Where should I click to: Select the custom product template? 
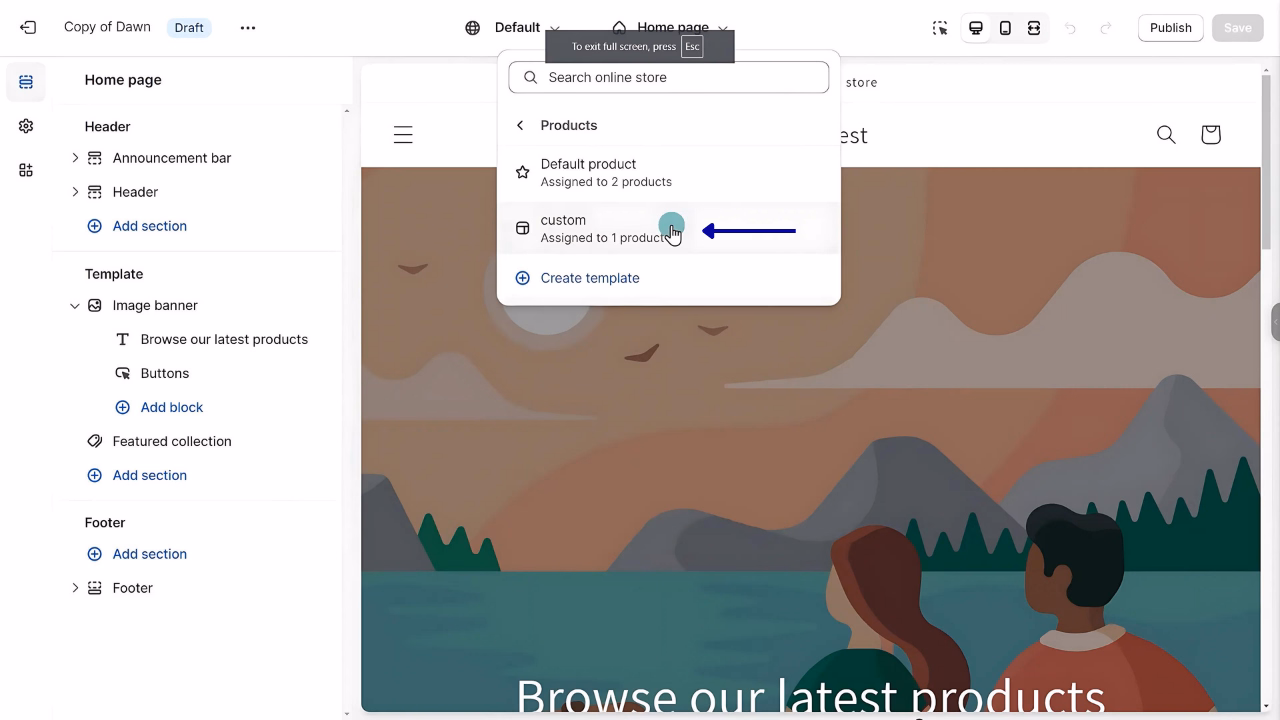pyautogui.click(x=669, y=228)
